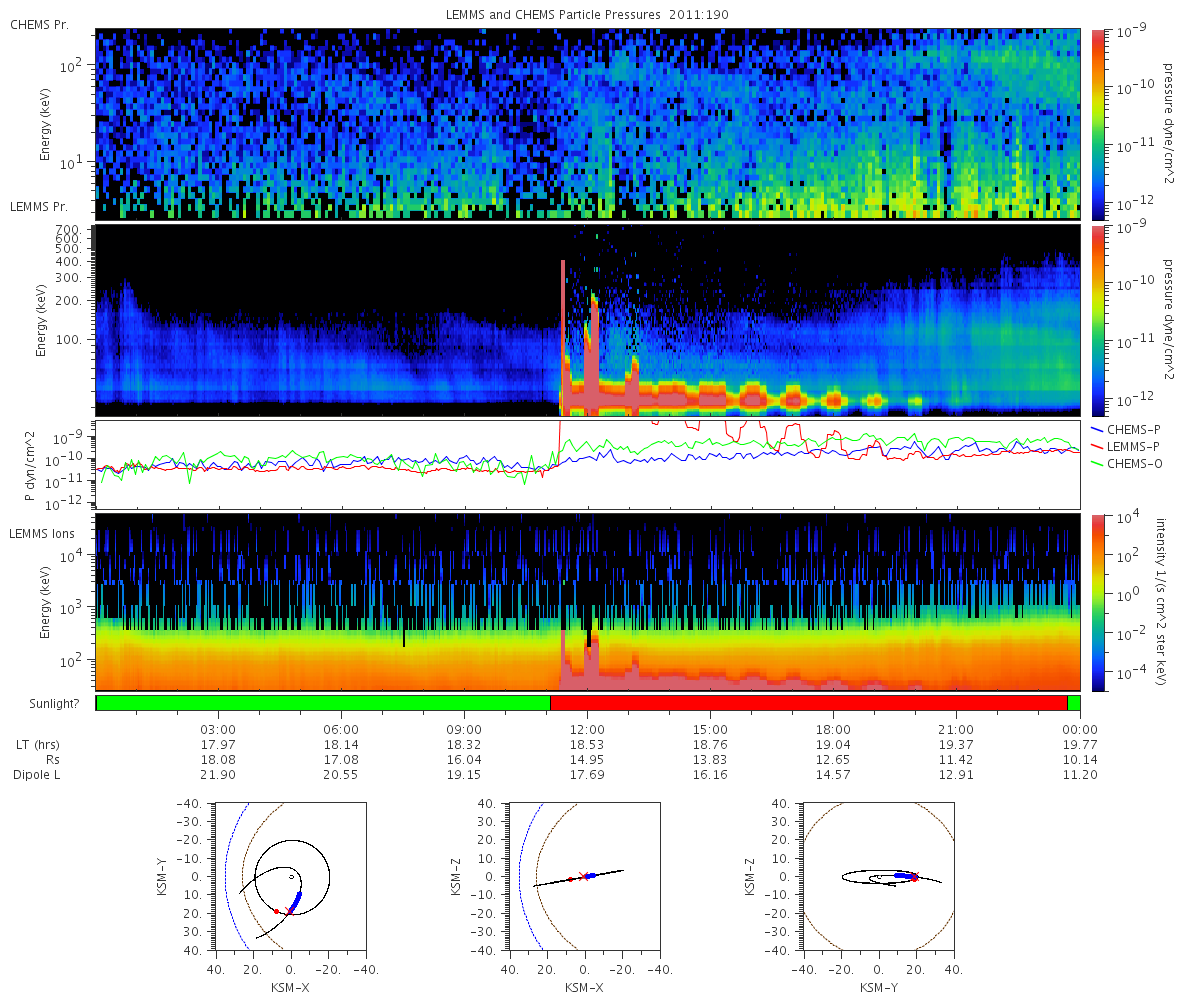Click the "Energy (keV)" label of the CHEMS panel
The height and width of the screenshot is (1000, 1200).
(x=46, y=124)
